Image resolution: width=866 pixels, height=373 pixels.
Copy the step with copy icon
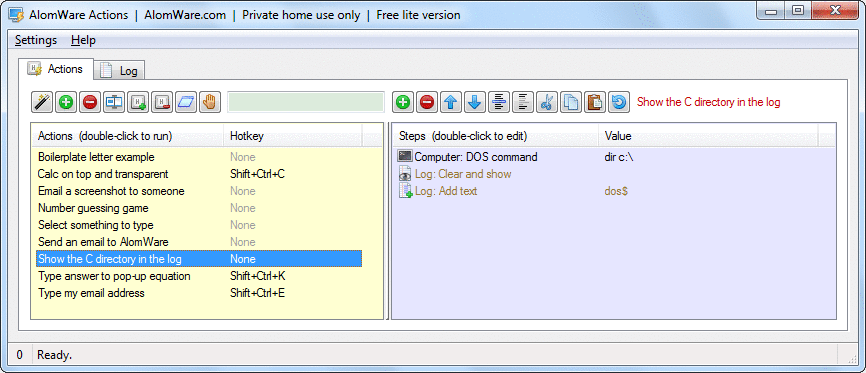point(571,102)
